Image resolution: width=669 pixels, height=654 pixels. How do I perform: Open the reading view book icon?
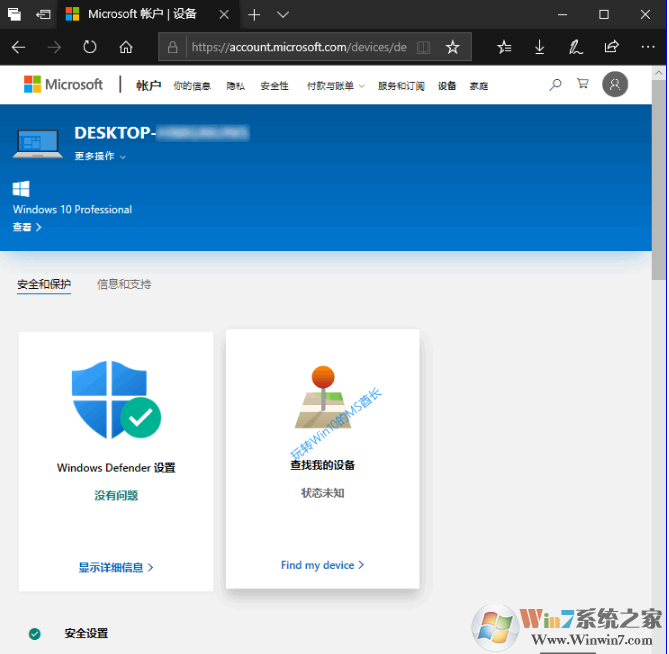424,47
